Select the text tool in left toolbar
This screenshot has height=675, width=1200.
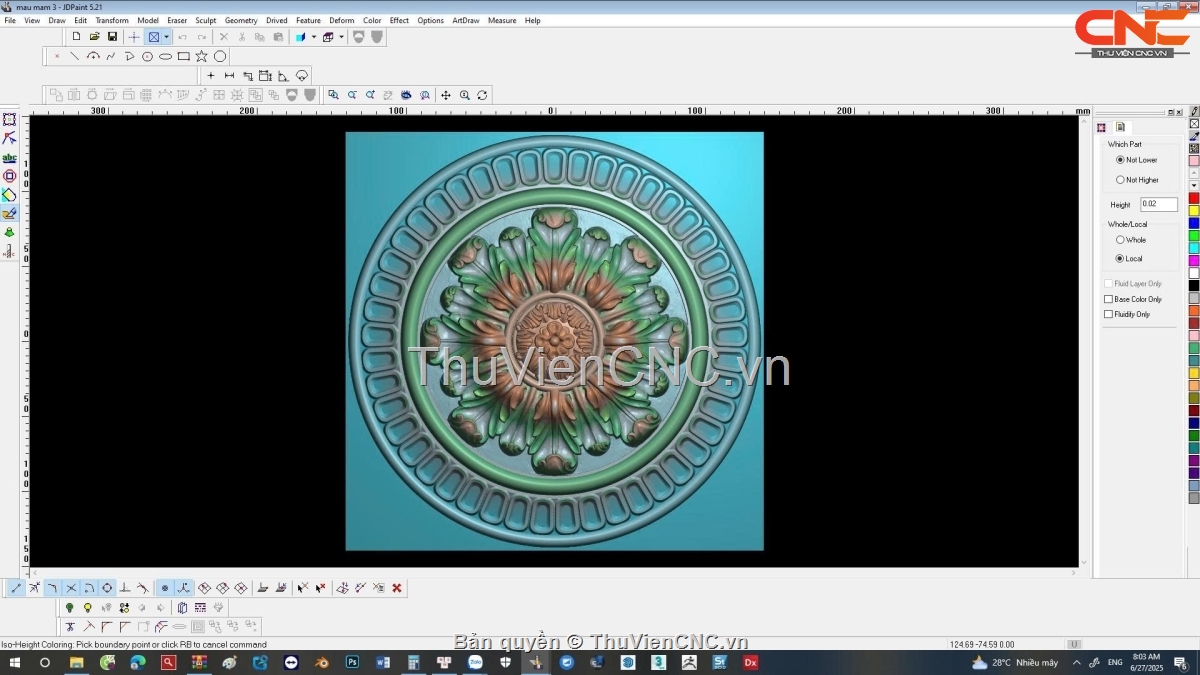click(x=9, y=158)
